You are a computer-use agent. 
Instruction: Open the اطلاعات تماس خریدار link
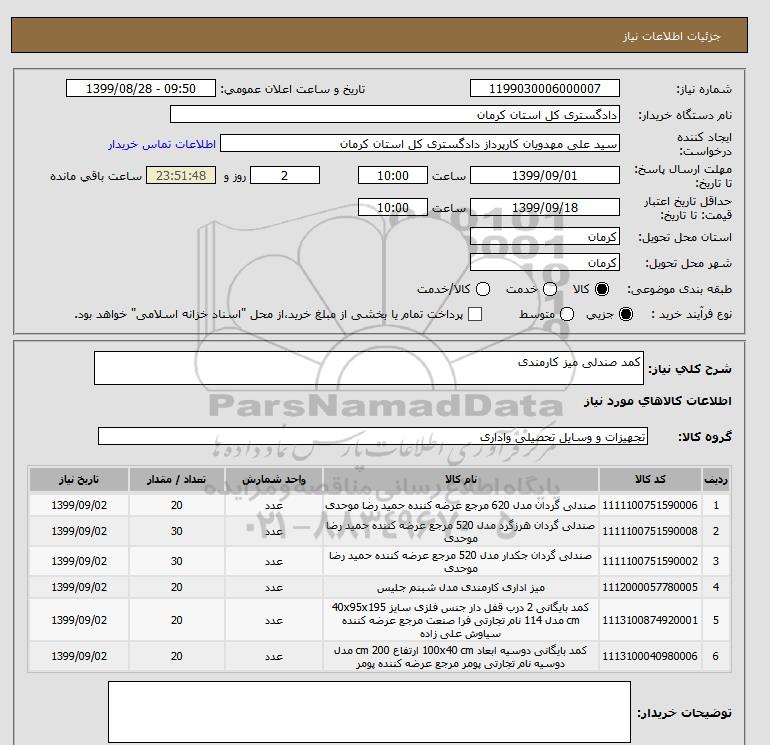pos(162,144)
